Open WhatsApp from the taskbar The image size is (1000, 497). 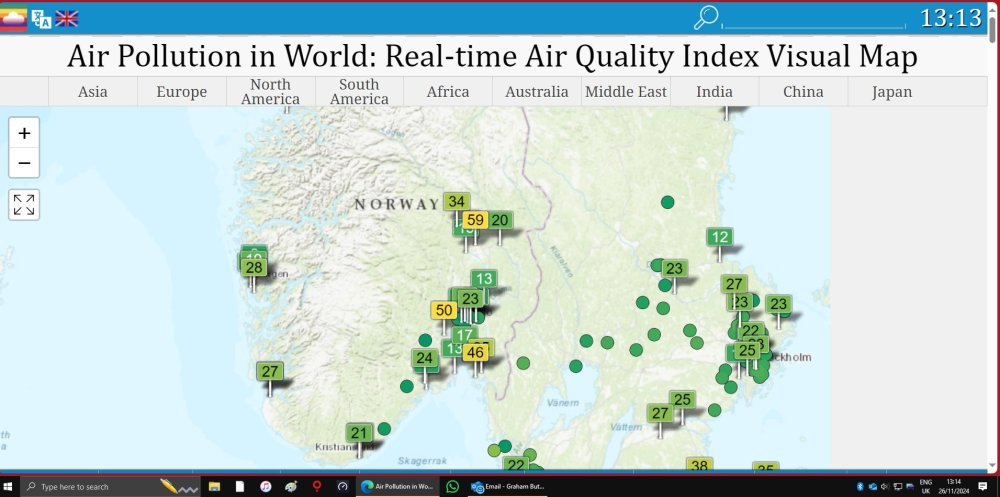click(452, 486)
